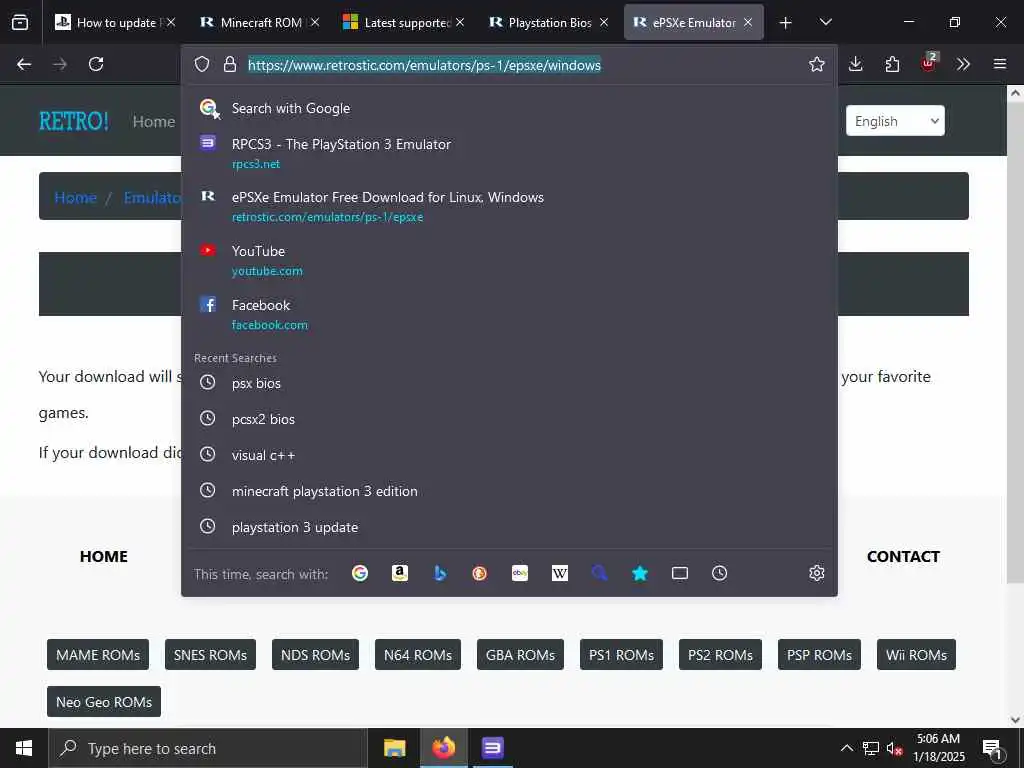The height and width of the screenshot is (768, 1024).
Task: Open the extensions puzzle icon
Action: click(x=892, y=64)
